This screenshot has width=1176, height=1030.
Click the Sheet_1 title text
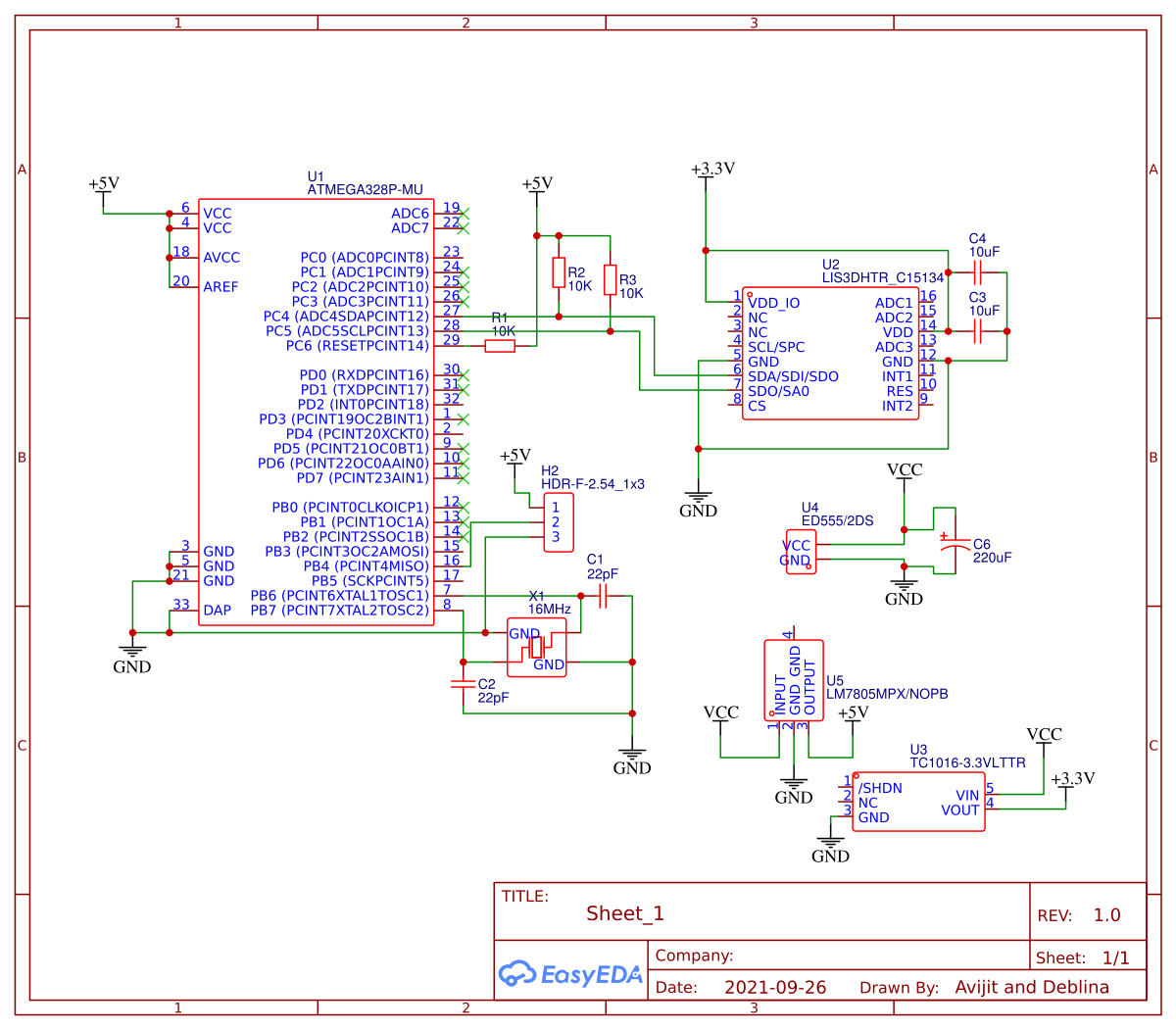click(625, 913)
